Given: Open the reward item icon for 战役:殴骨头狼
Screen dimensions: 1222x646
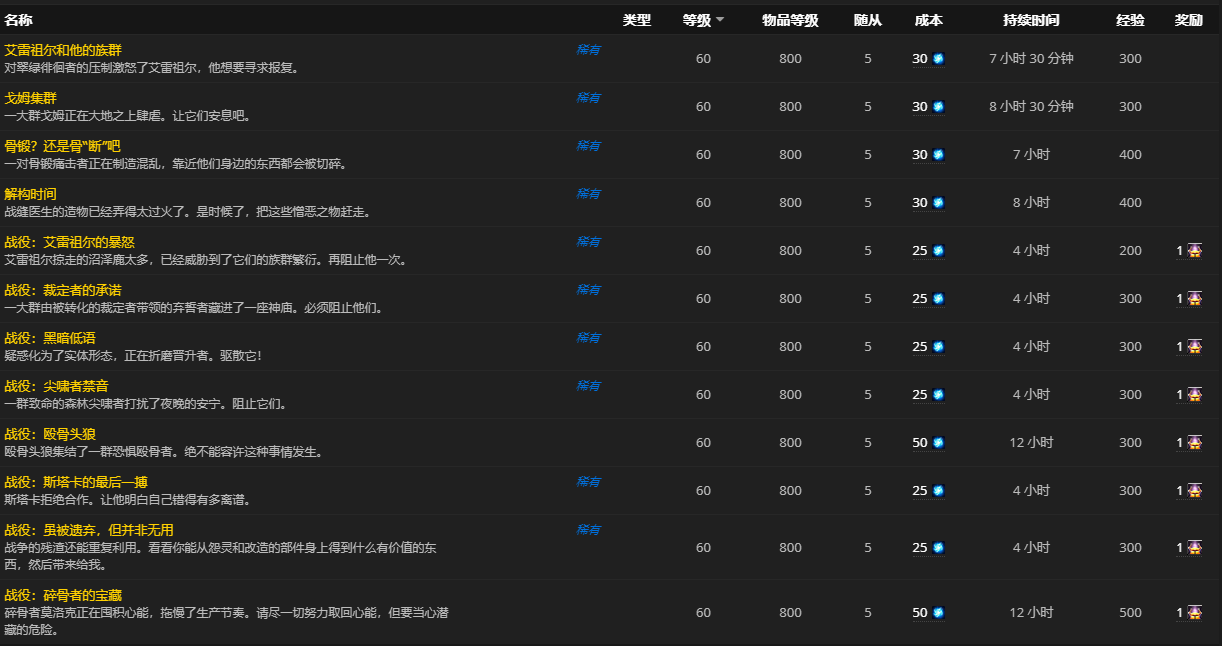Looking at the screenshot, I should [x=1194, y=443].
